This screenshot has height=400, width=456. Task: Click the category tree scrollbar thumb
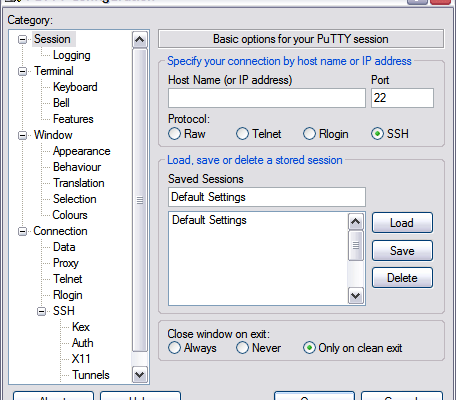139,200
